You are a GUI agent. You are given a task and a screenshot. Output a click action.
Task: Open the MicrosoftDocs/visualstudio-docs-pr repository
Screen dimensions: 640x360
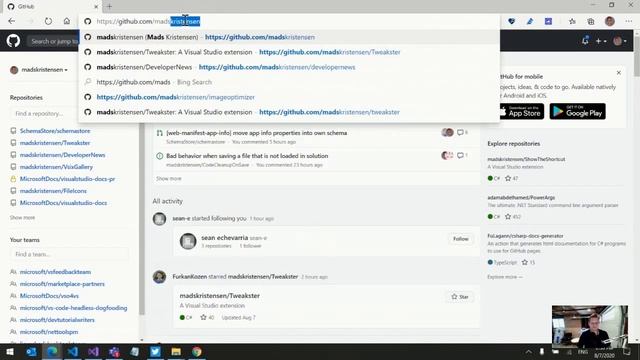(67, 179)
